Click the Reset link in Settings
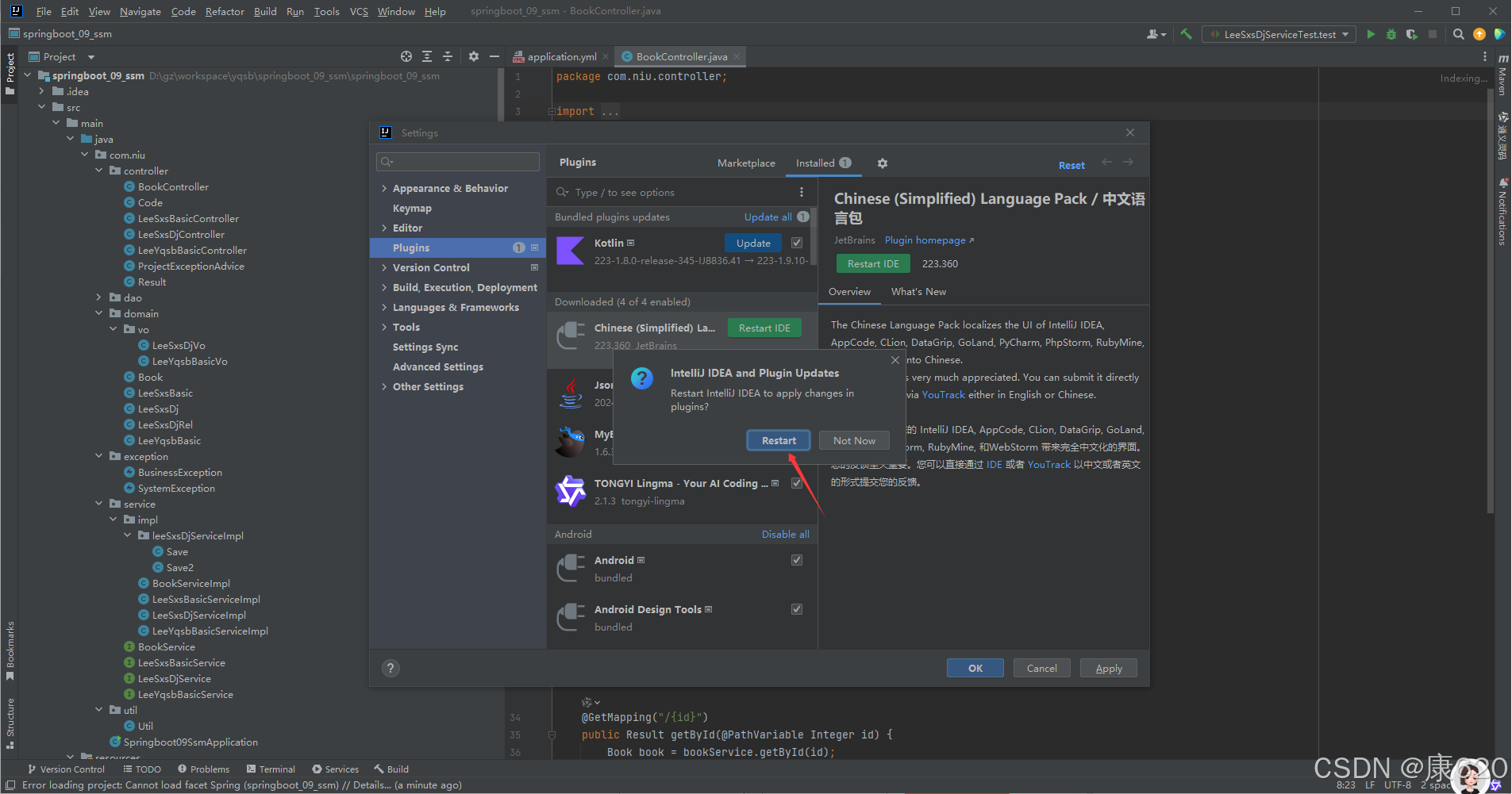The width and height of the screenshot is (1512, 794). coord(1071,165)
